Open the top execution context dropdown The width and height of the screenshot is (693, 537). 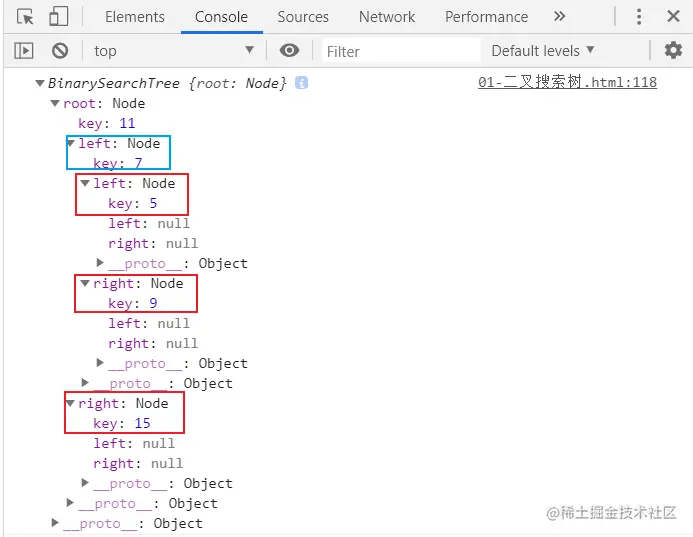coord(174,51)
